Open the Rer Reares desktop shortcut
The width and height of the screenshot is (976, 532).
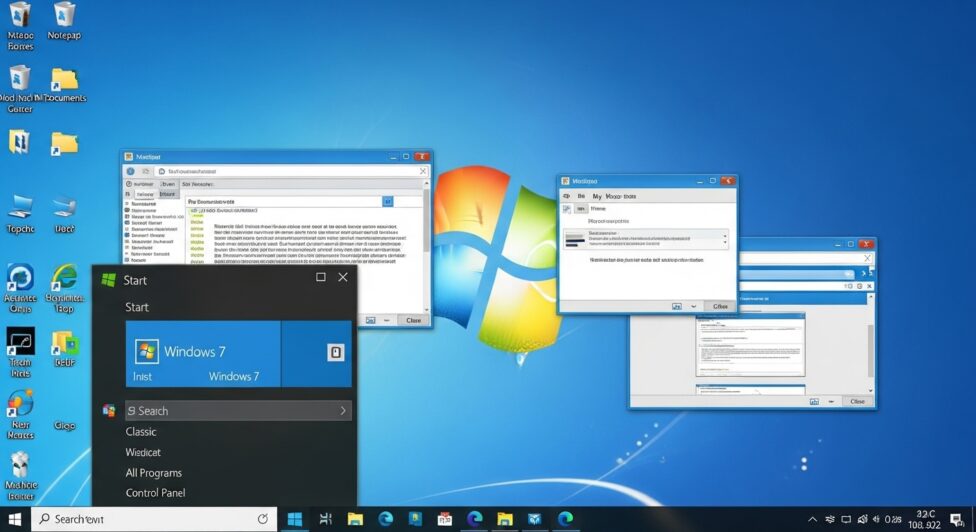(20, 414)
